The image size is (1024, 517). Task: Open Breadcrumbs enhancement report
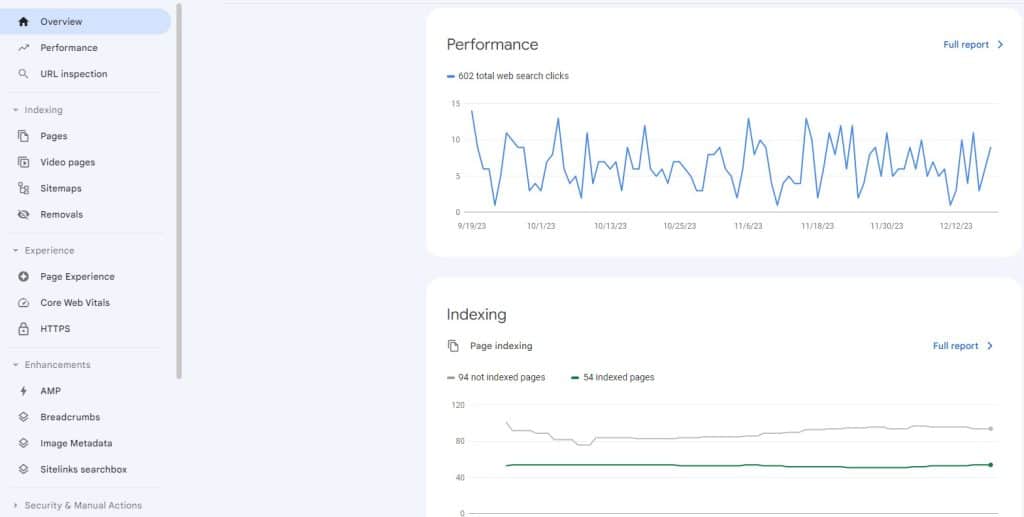[x=70, y=417]
